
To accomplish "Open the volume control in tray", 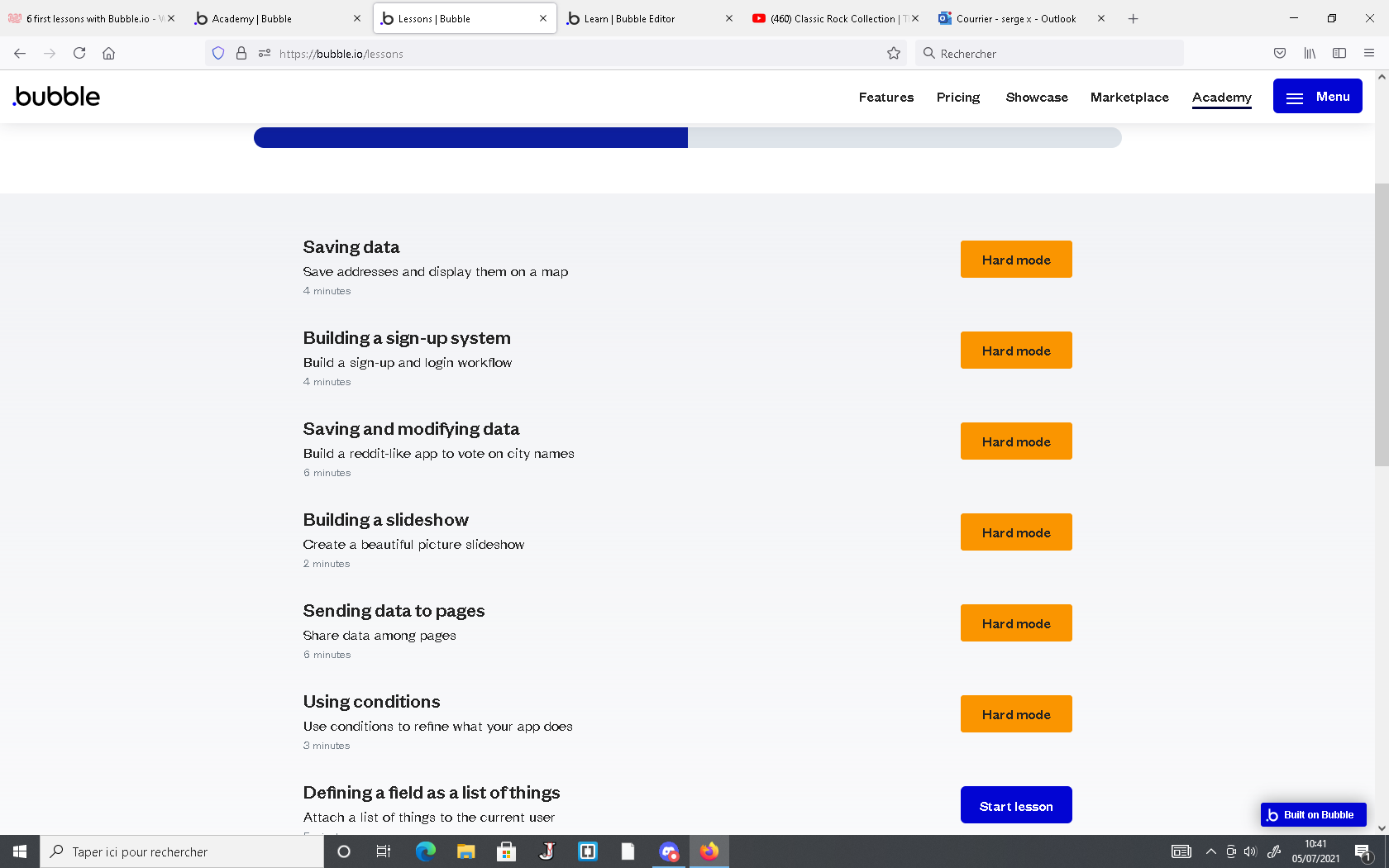I will pyautogui.click(x=1250, y=851).
